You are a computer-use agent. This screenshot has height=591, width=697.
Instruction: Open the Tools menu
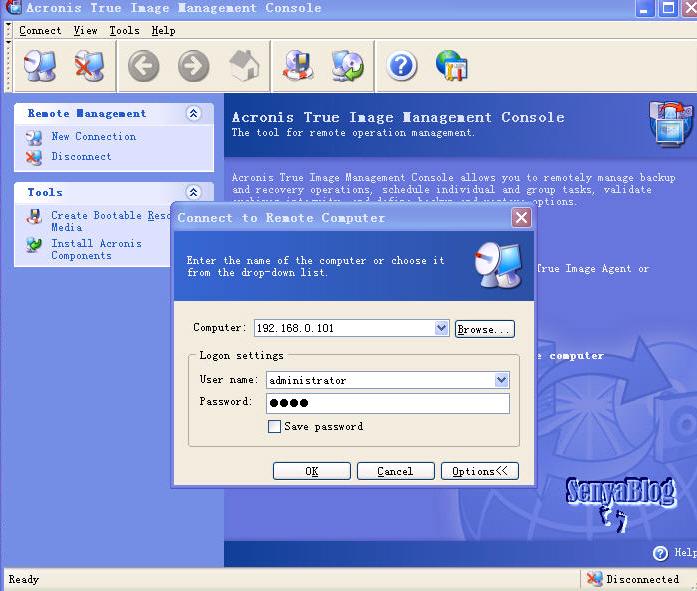pos(124,31)
